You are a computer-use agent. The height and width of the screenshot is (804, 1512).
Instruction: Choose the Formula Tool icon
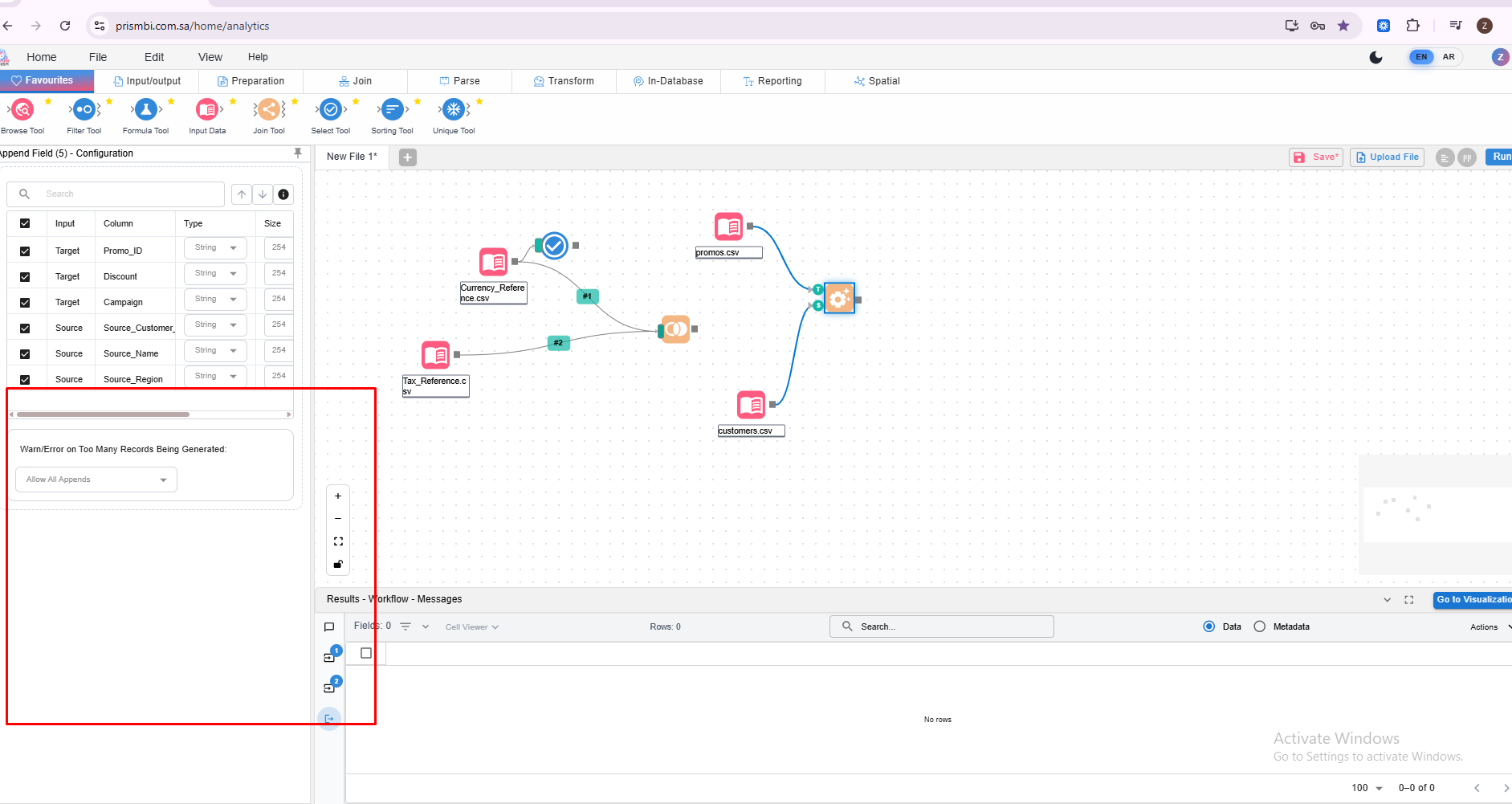coord(145,109)
